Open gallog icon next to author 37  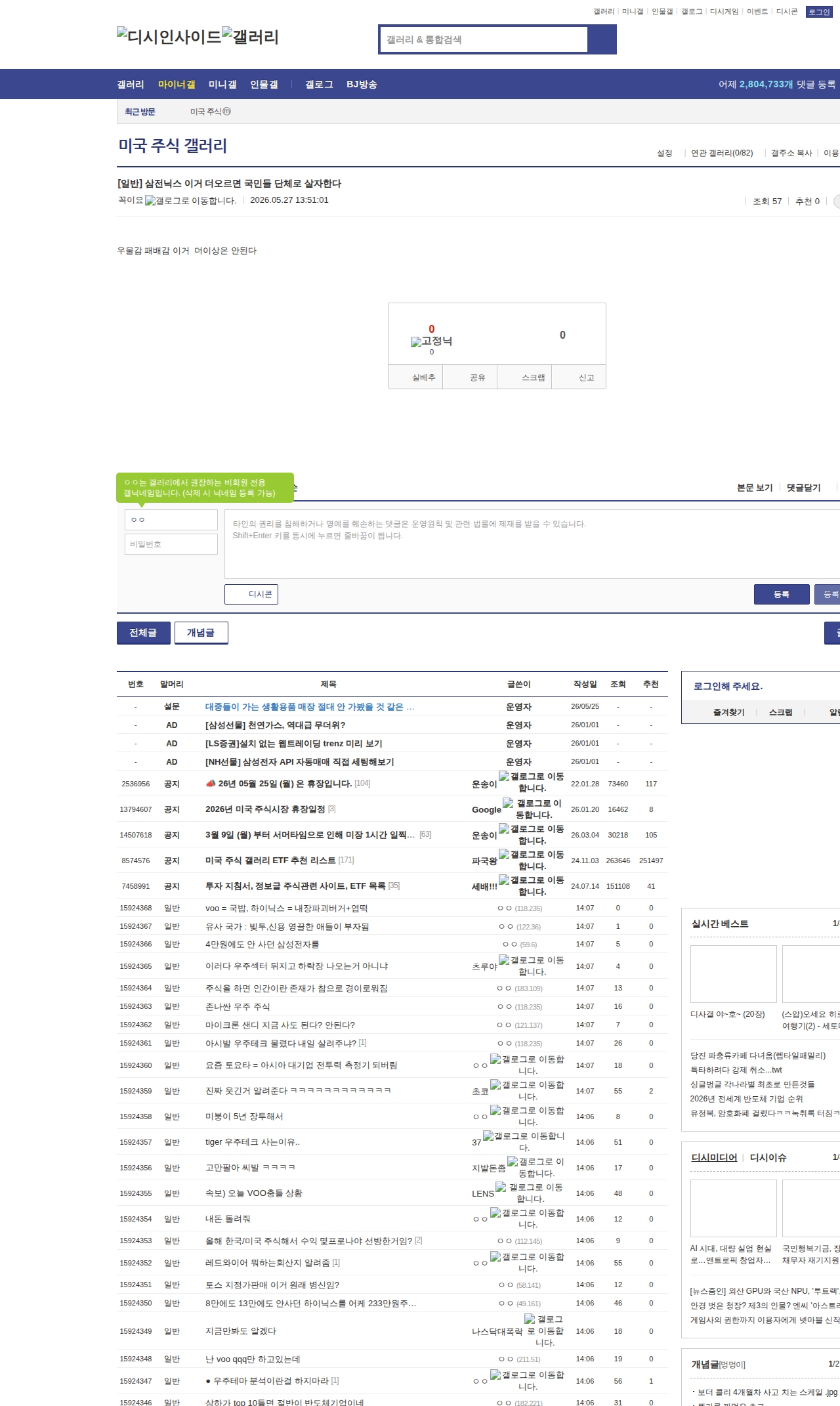click(524, 1141)
